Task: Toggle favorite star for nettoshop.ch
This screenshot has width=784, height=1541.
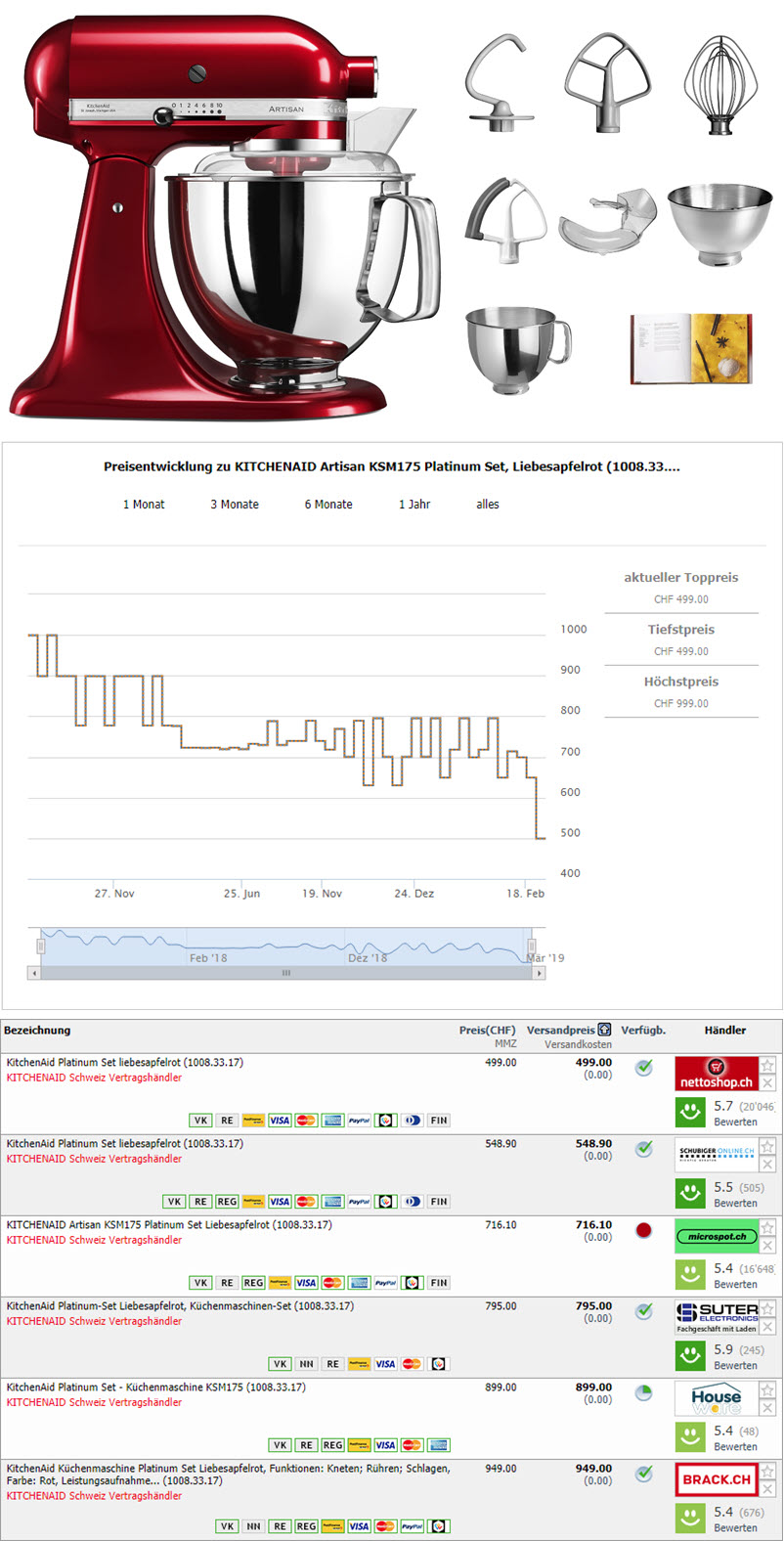Action: [767, 1066]
